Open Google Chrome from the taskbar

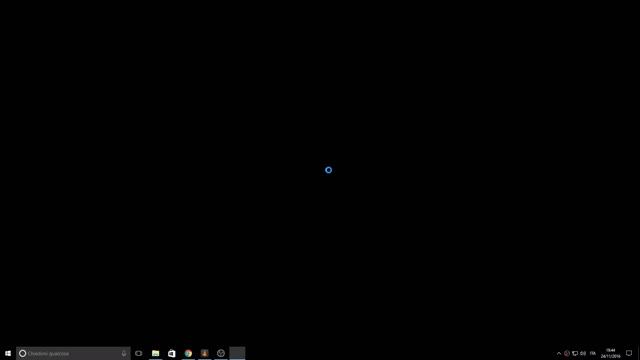[188, 353]
